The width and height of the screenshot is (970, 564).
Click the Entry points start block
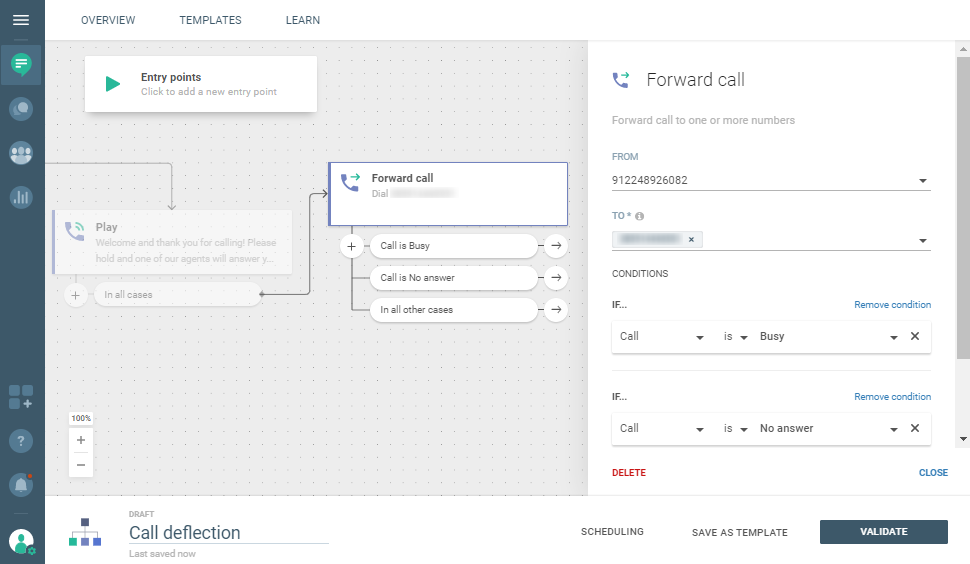(x=201, y=84)
